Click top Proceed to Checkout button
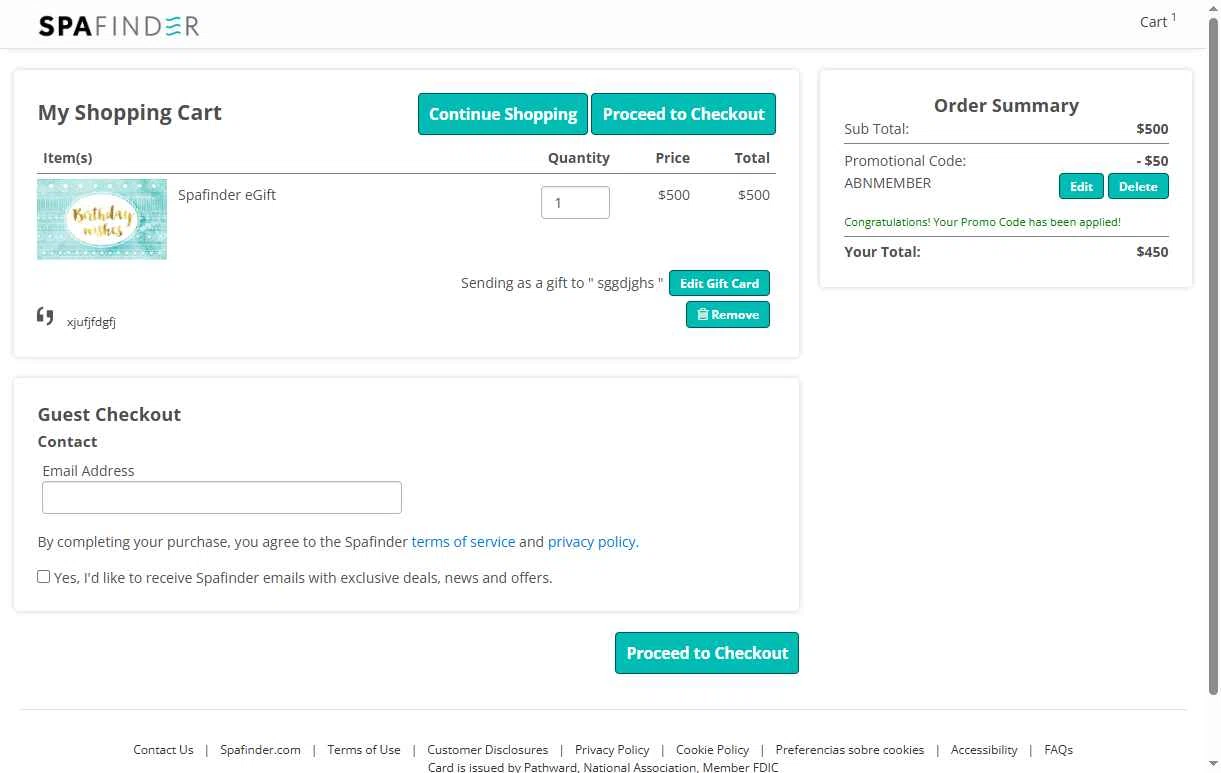Image resolution: width=1221 pixels, height=773 pixels. click(x=683, y=114)
